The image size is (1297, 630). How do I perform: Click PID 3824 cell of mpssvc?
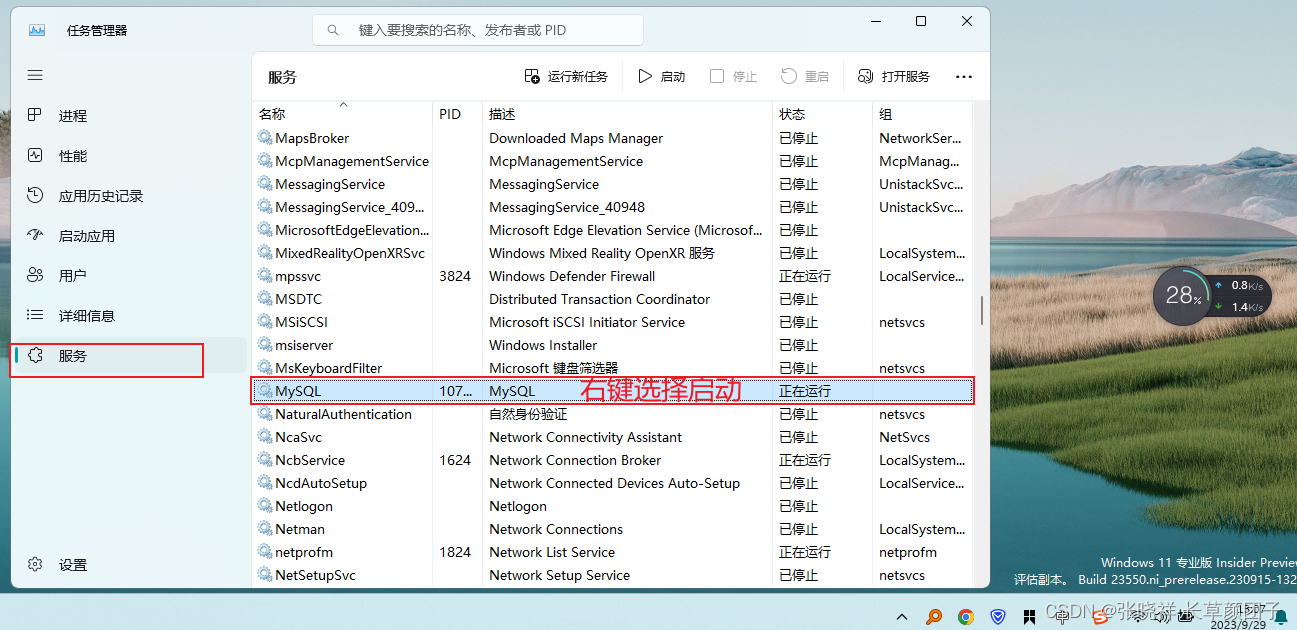click(x=455, y=276)
